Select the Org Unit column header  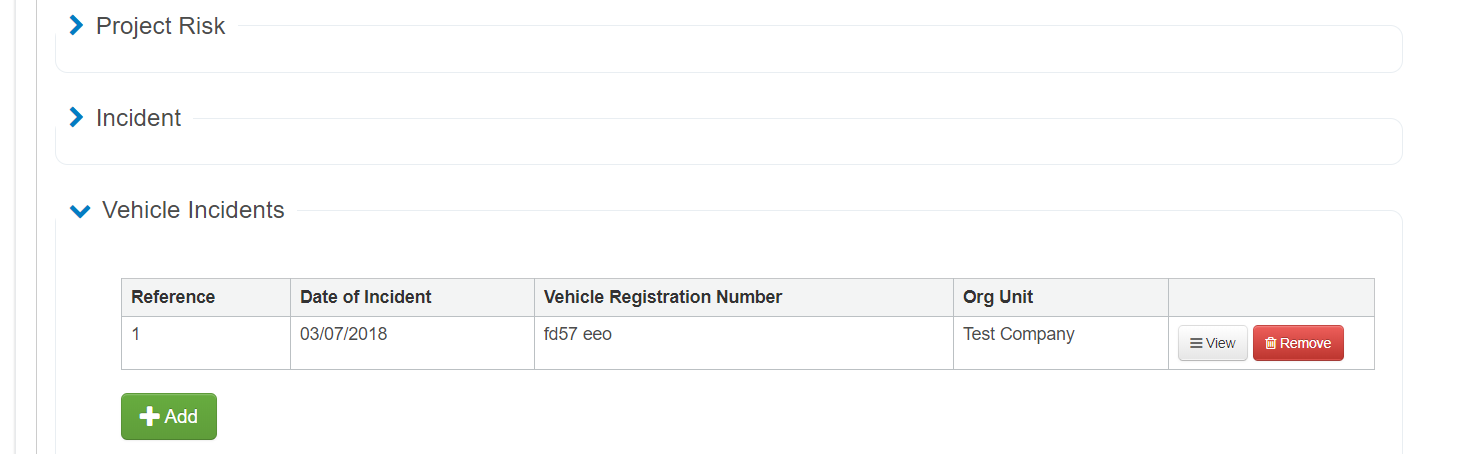coord(998,297)
